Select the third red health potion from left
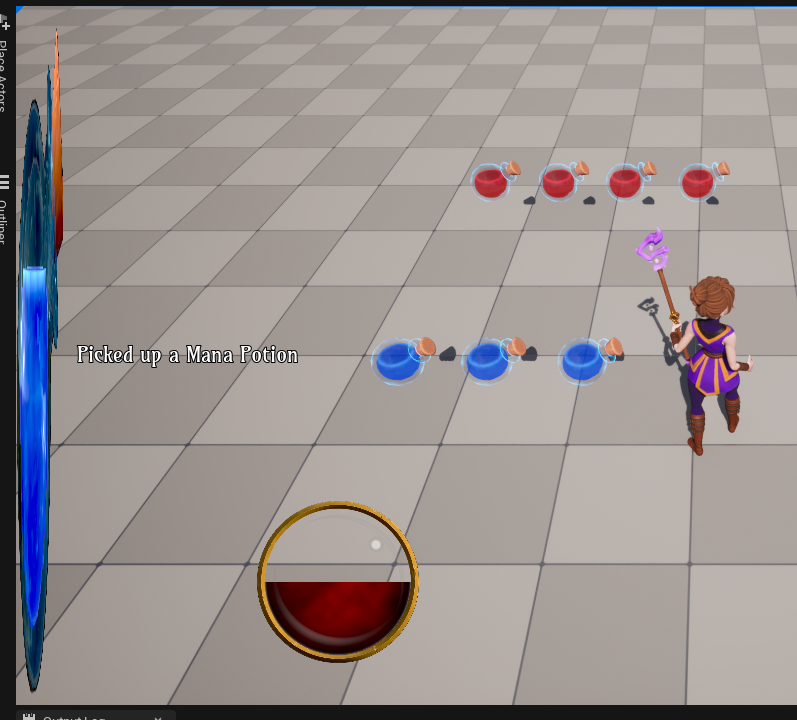The height and width of the screenshot is (720, 797). coord(631,180)
